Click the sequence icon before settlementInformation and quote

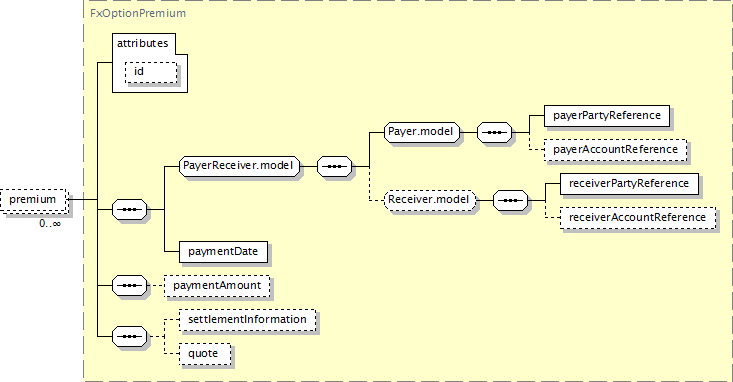click(129, 336)
